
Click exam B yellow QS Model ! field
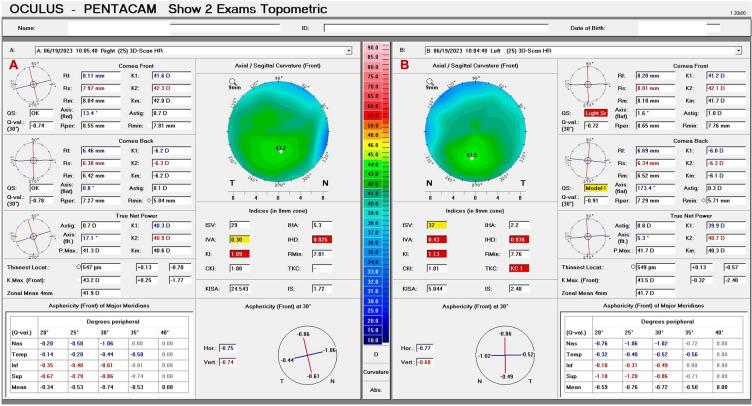(x=596, y=188)
